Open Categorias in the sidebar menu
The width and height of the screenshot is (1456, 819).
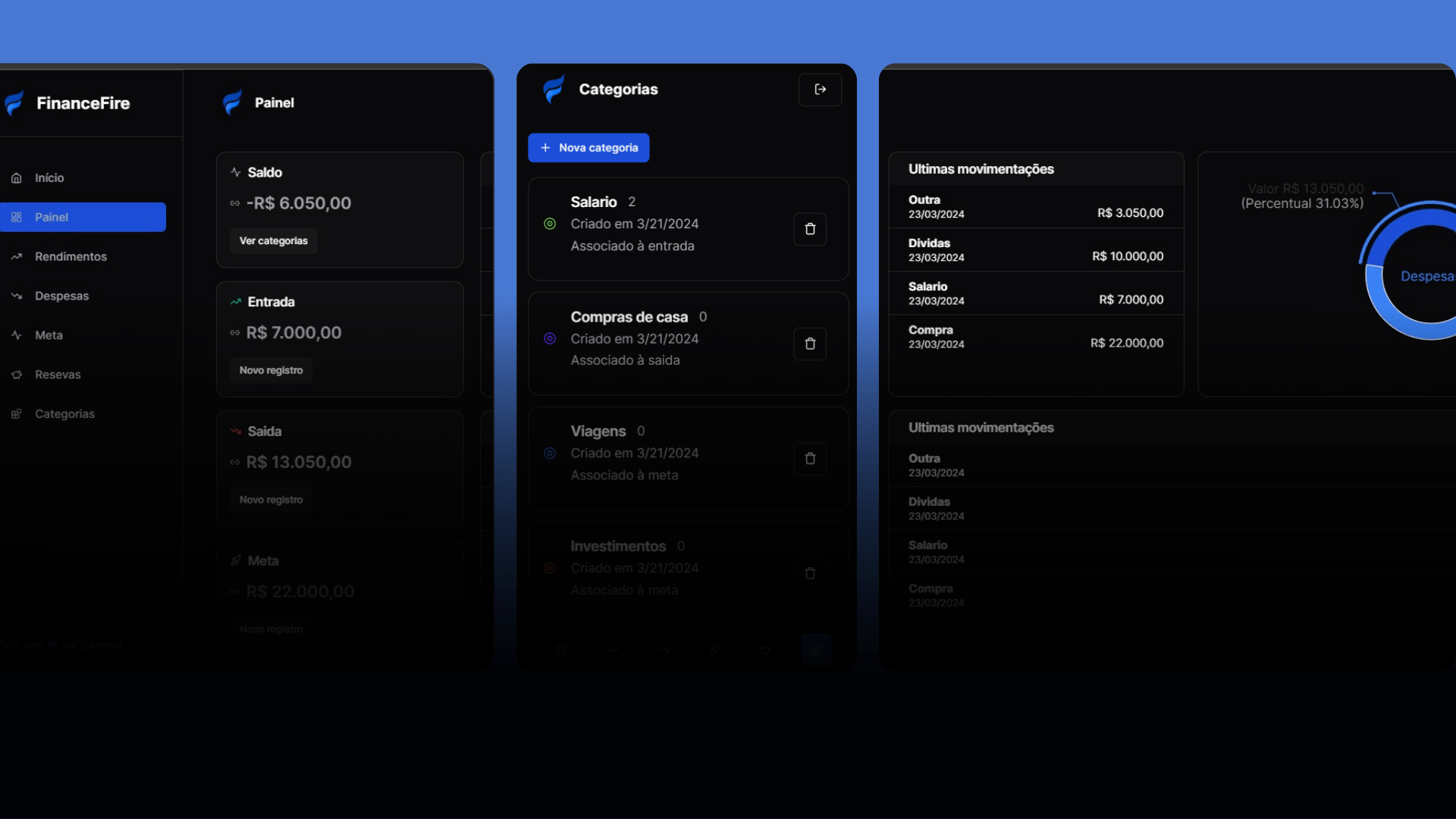tap(64, 414)
